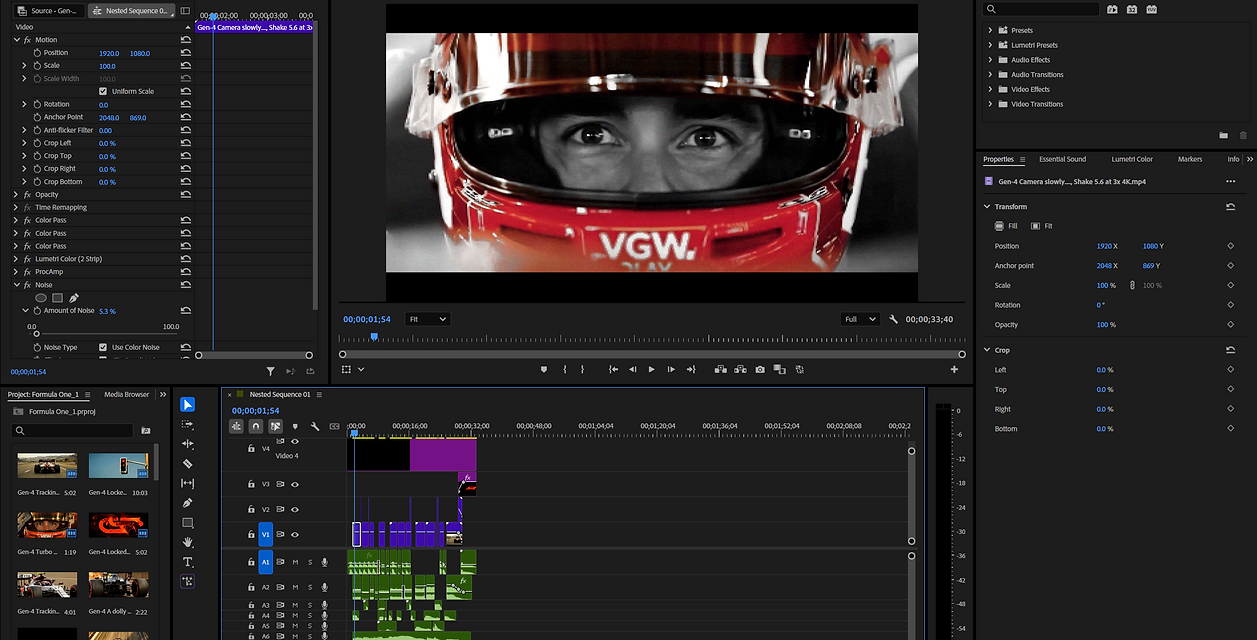The image size is (1257, 640).
Task: Toggle Linked Selection in the timeline
Action: click(275, 426)
